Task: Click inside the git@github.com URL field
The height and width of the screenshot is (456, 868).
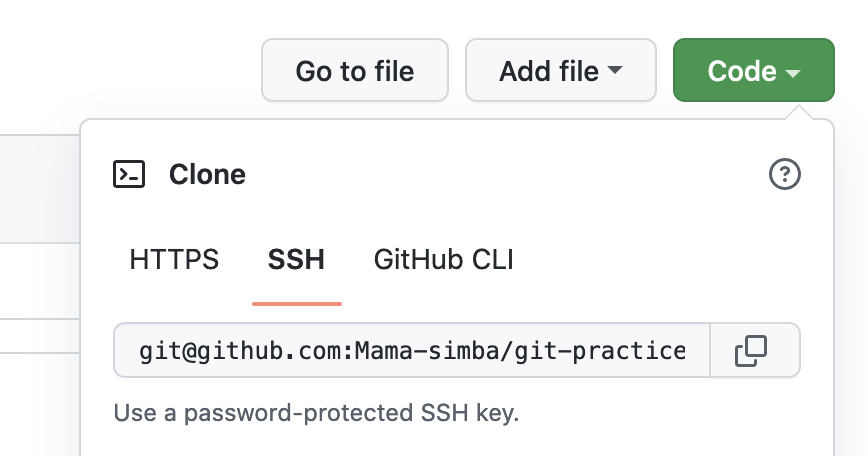Action: coord(412,351)
